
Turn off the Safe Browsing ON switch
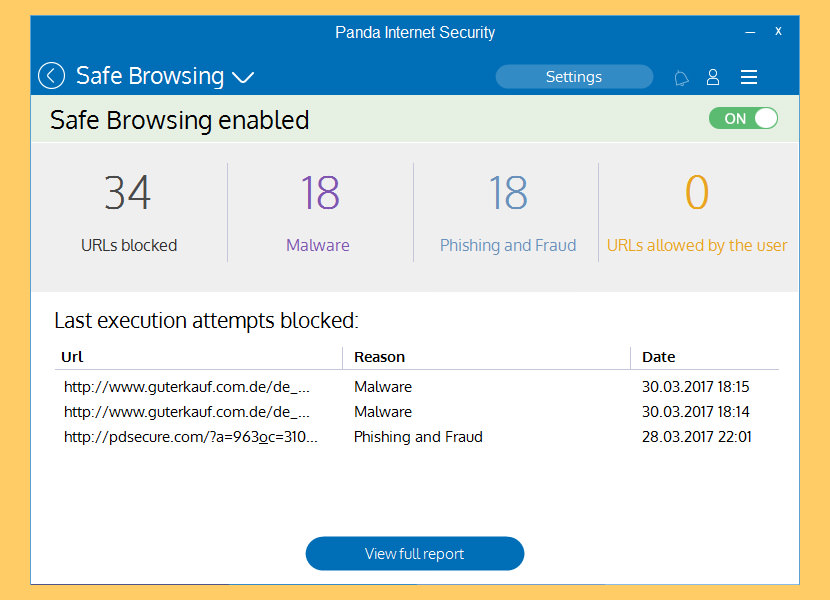[x=743, y=118]
